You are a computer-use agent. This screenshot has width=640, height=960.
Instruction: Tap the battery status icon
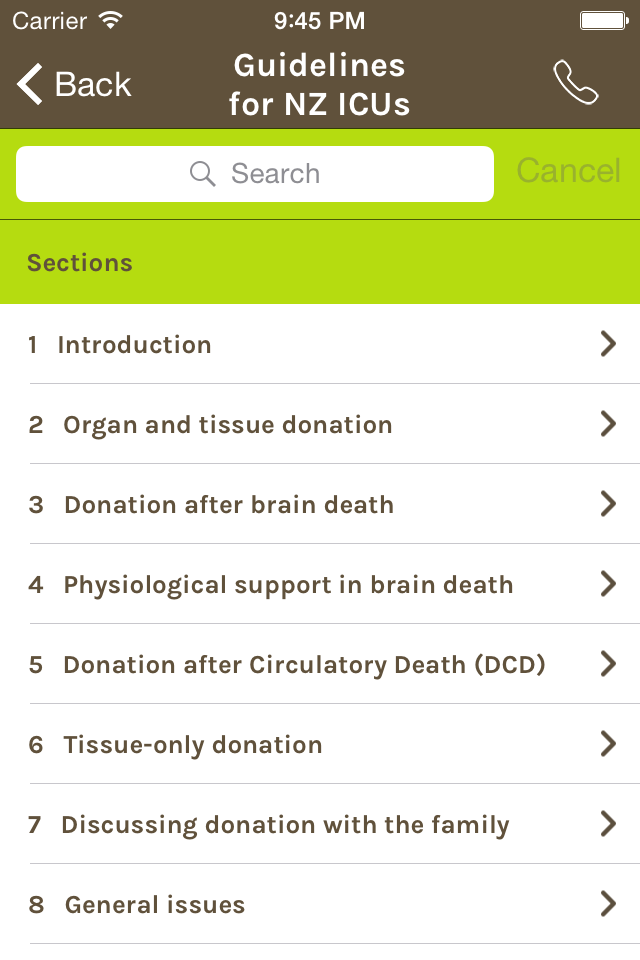click(603, 20)
